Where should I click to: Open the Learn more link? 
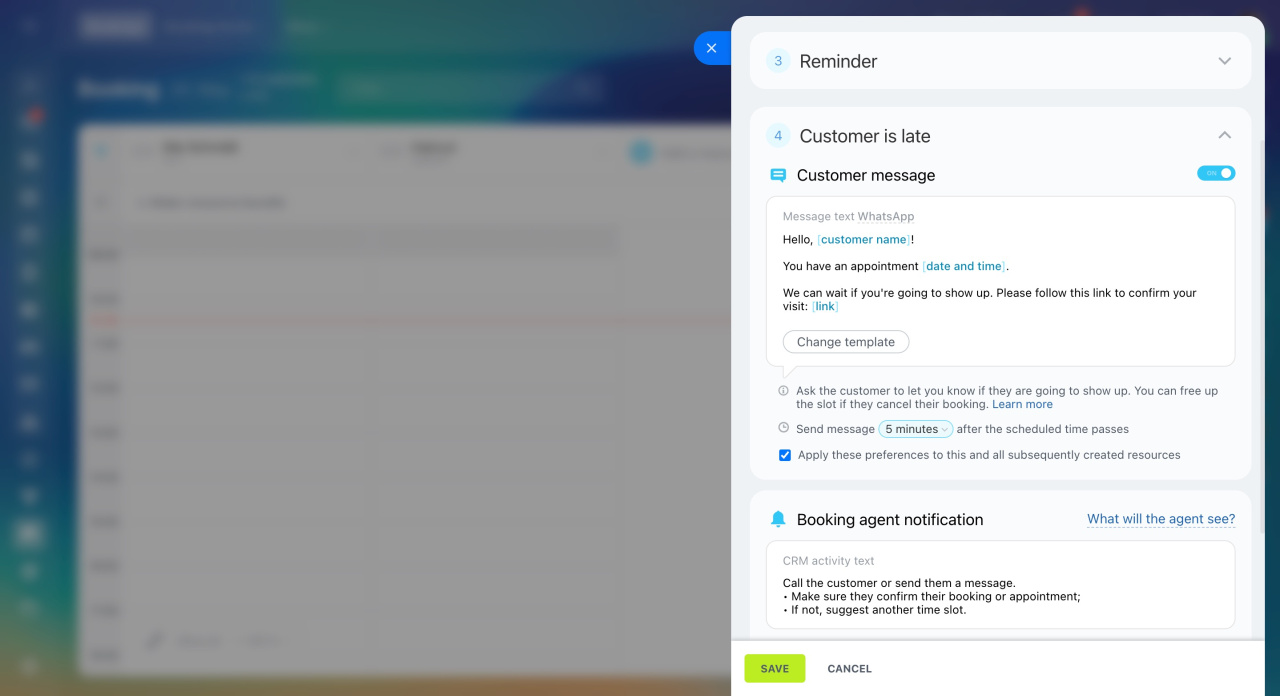click(1022, 404)
